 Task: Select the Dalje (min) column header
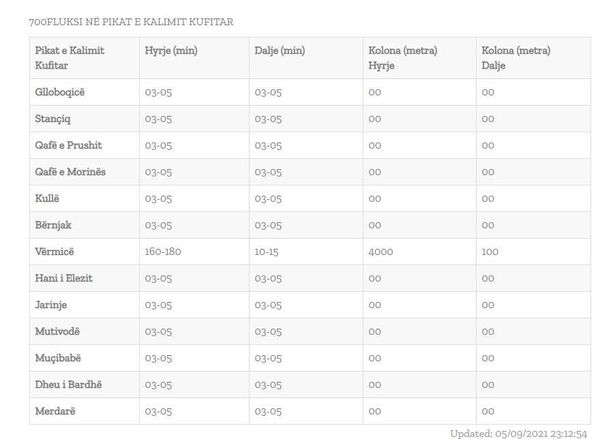click(x=280, y=51)
